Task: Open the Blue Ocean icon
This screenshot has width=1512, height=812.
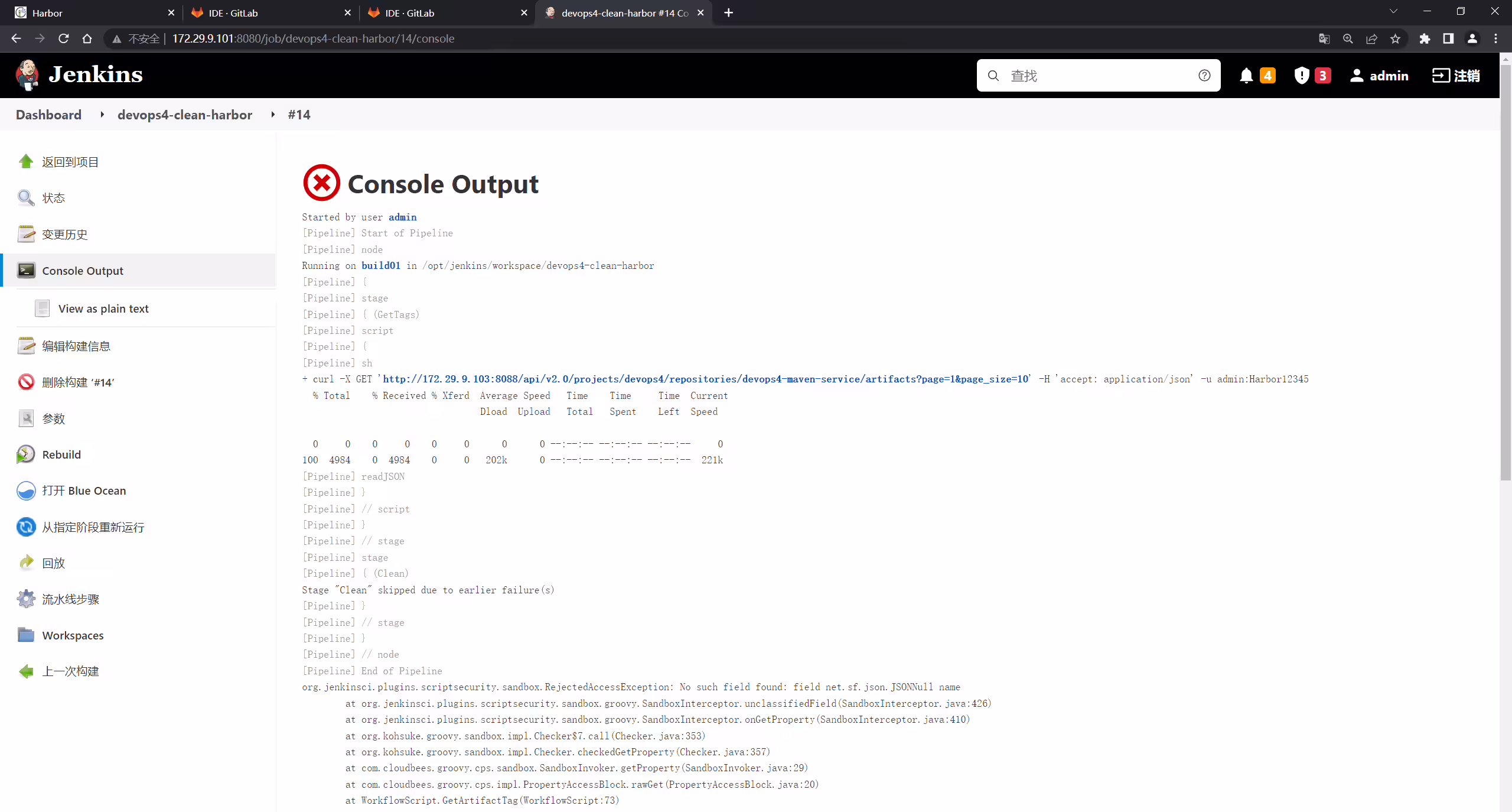Action: [x=26, y=491]
